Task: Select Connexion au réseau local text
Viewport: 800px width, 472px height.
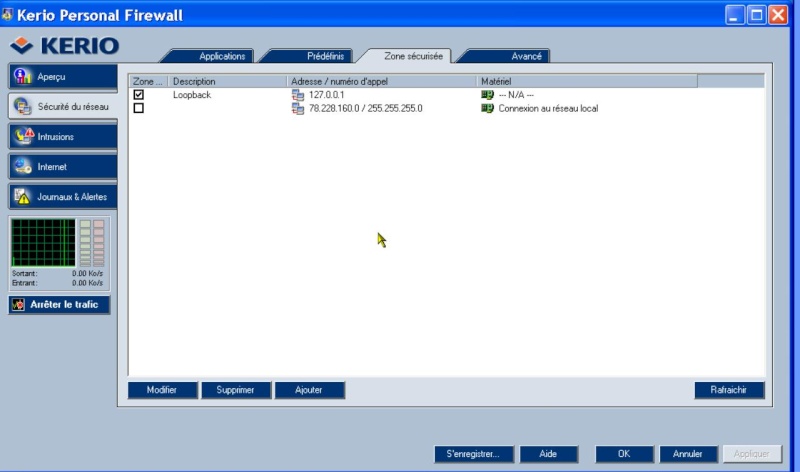Action: tap(548, 108)
